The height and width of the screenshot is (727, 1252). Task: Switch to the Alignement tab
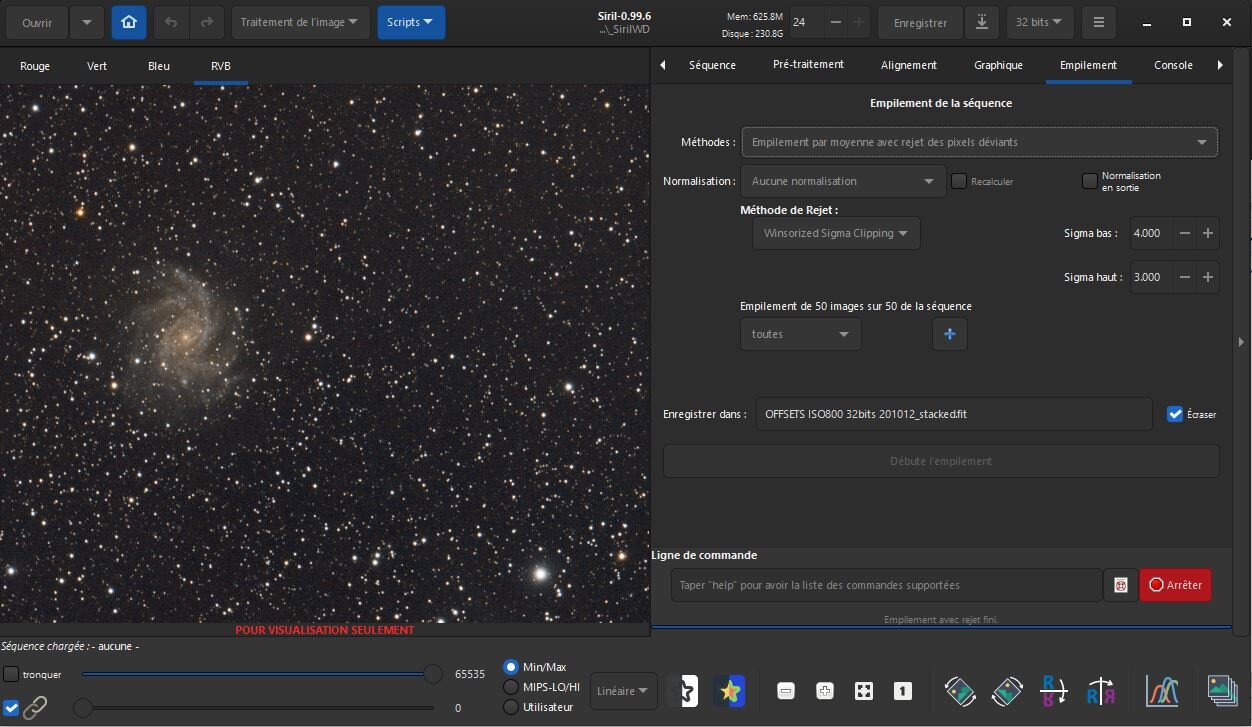pos(908,65)
